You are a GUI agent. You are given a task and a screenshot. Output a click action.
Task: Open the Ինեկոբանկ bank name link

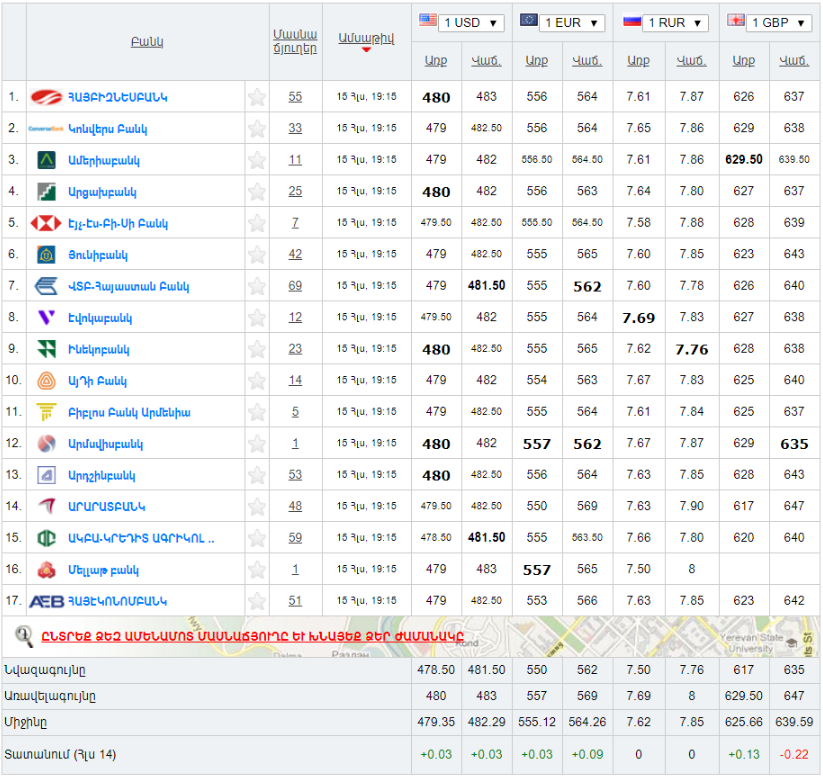click(x=99, y=350)
